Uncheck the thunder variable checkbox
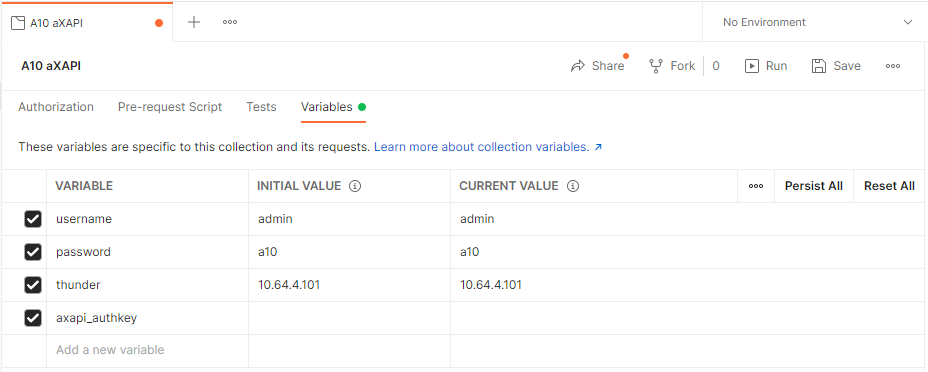 (33, 285)
